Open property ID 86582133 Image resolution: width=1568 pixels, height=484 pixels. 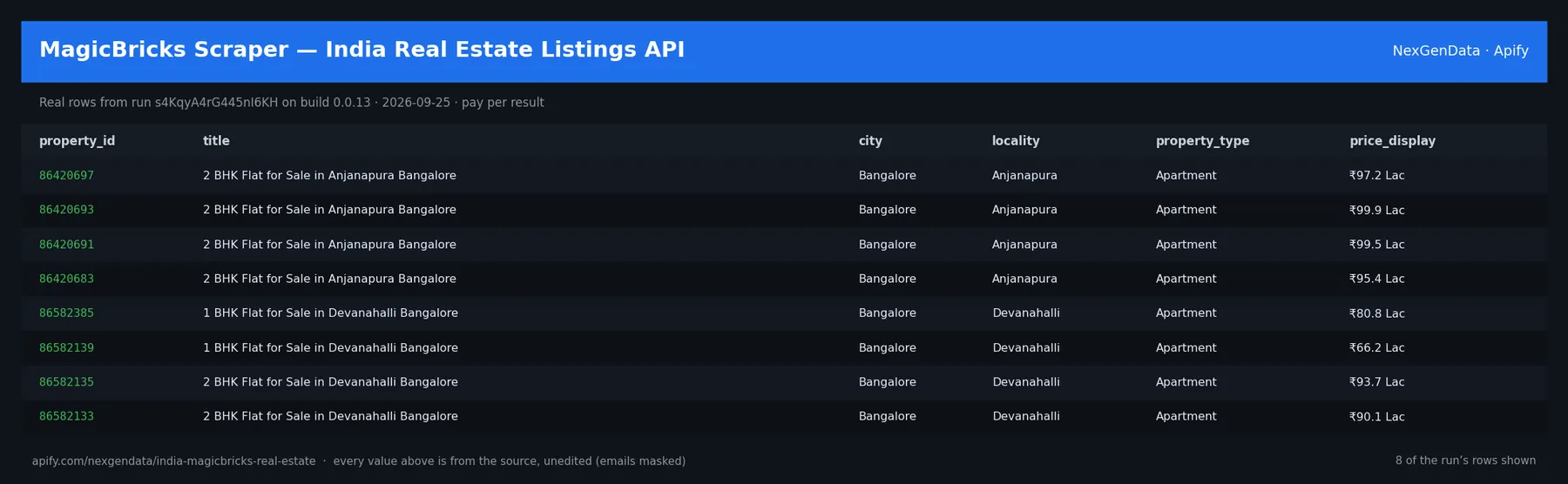(x=66, y=416)
